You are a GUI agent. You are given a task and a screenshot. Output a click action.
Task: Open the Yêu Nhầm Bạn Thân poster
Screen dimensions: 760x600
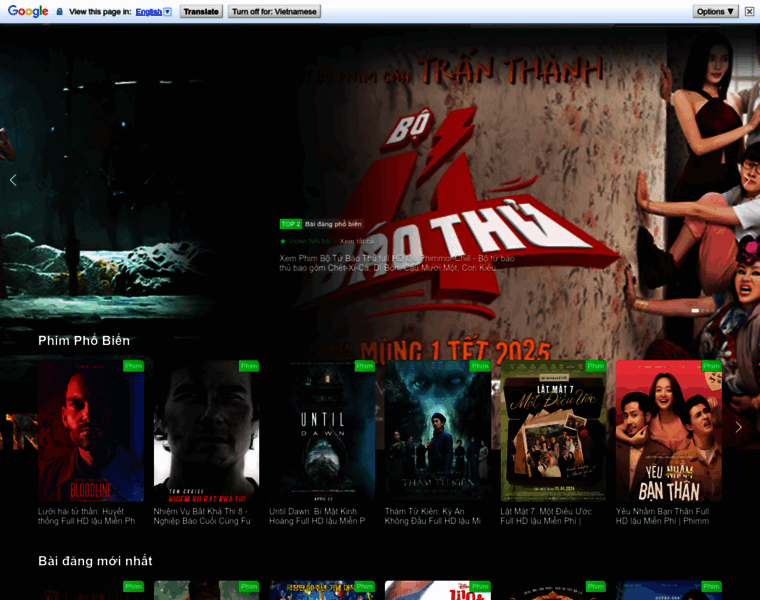tap(668, 430)
